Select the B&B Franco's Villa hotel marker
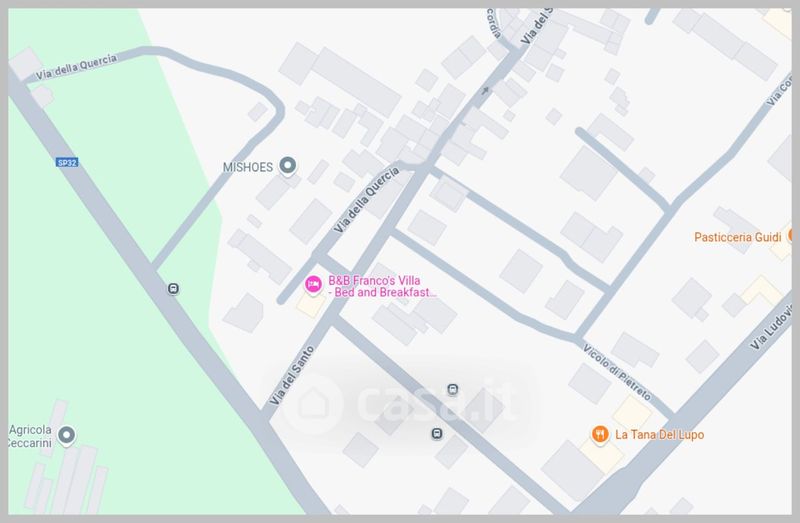The height and width of the screenshot is (523, 800). click(313, 284)
